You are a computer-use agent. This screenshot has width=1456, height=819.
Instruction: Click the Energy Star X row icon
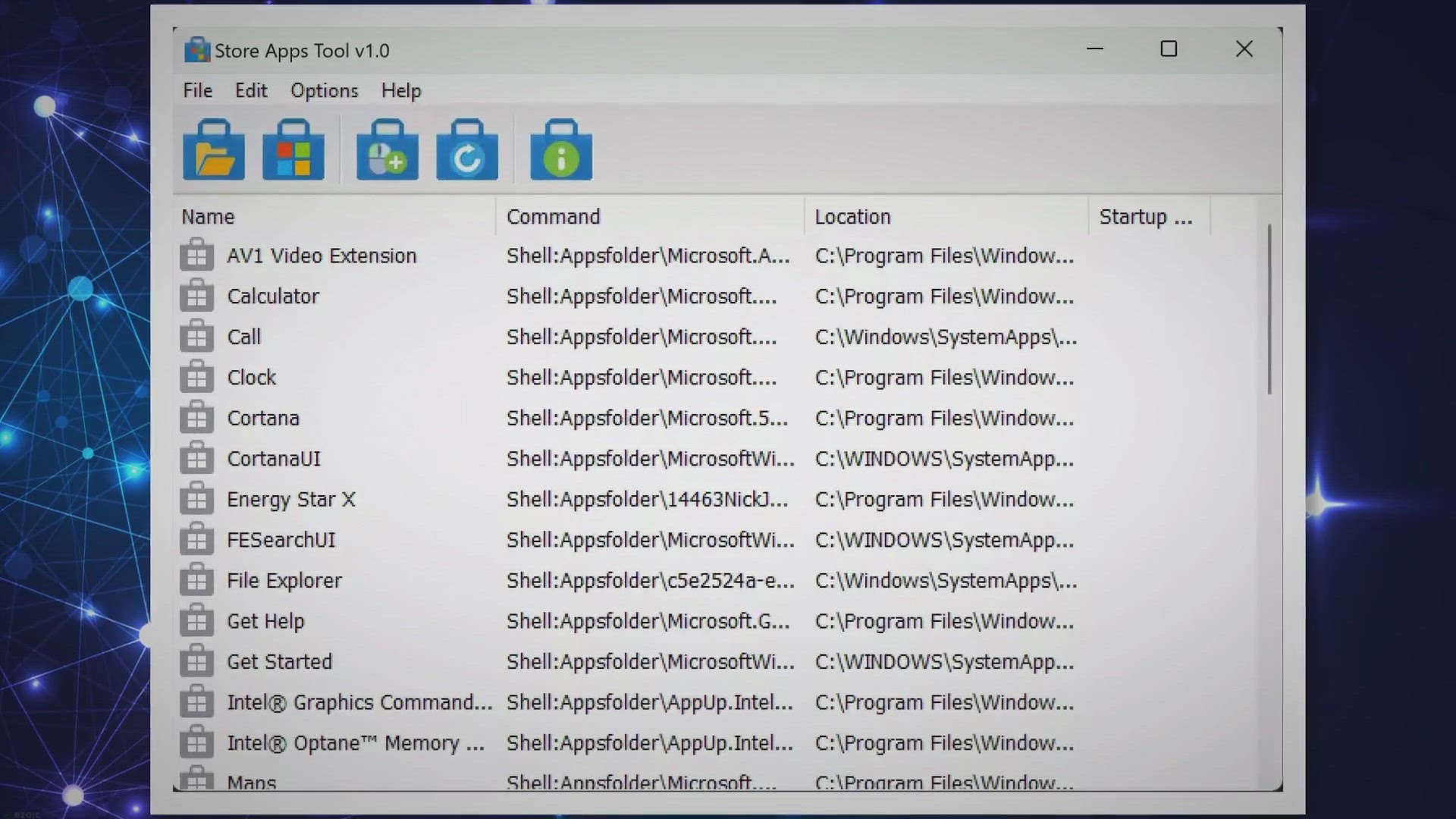point(196,498)
